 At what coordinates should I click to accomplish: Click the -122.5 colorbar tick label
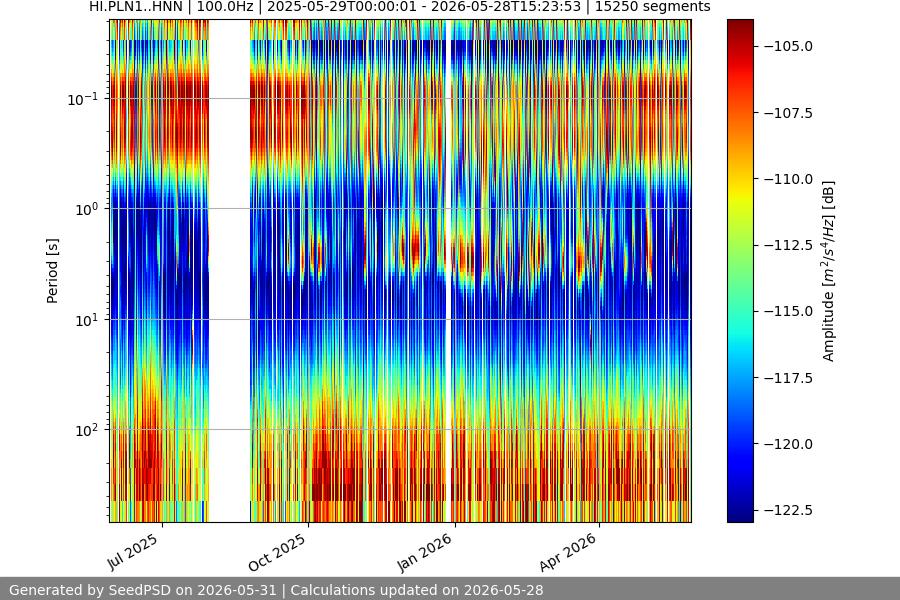[789, 510]
